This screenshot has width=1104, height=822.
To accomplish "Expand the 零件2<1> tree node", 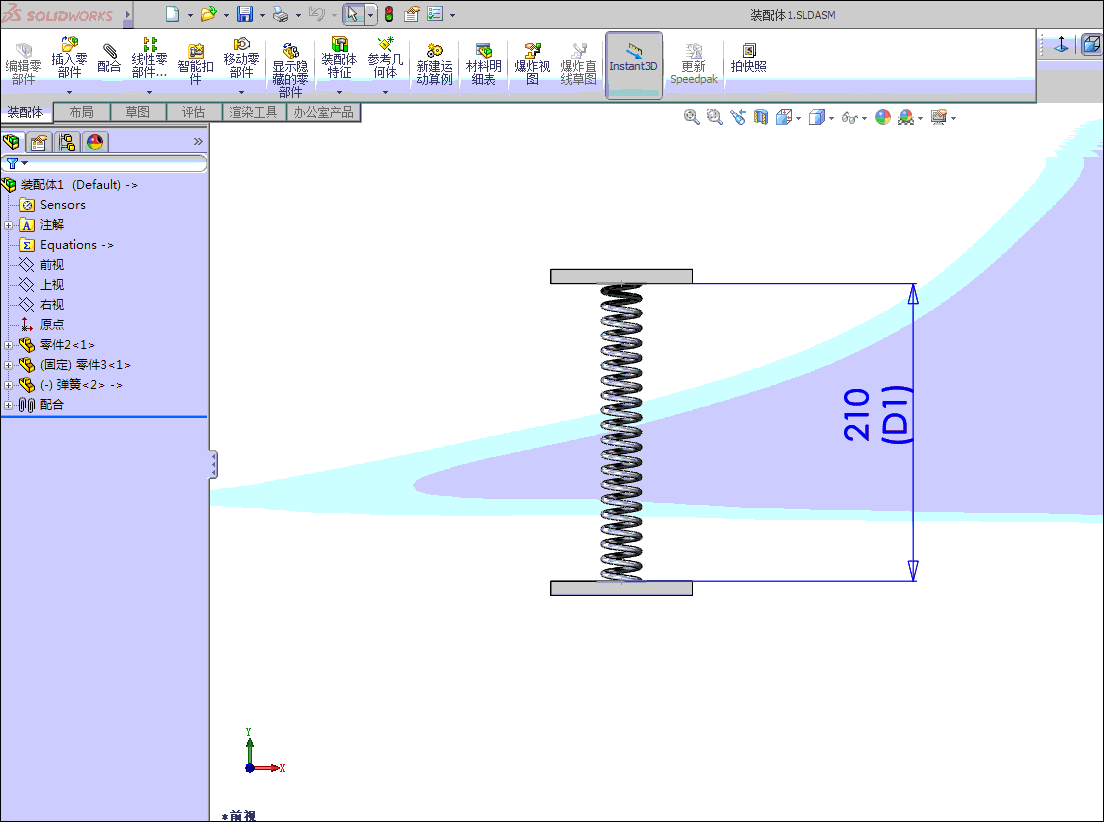I will (x=8, y=345).
